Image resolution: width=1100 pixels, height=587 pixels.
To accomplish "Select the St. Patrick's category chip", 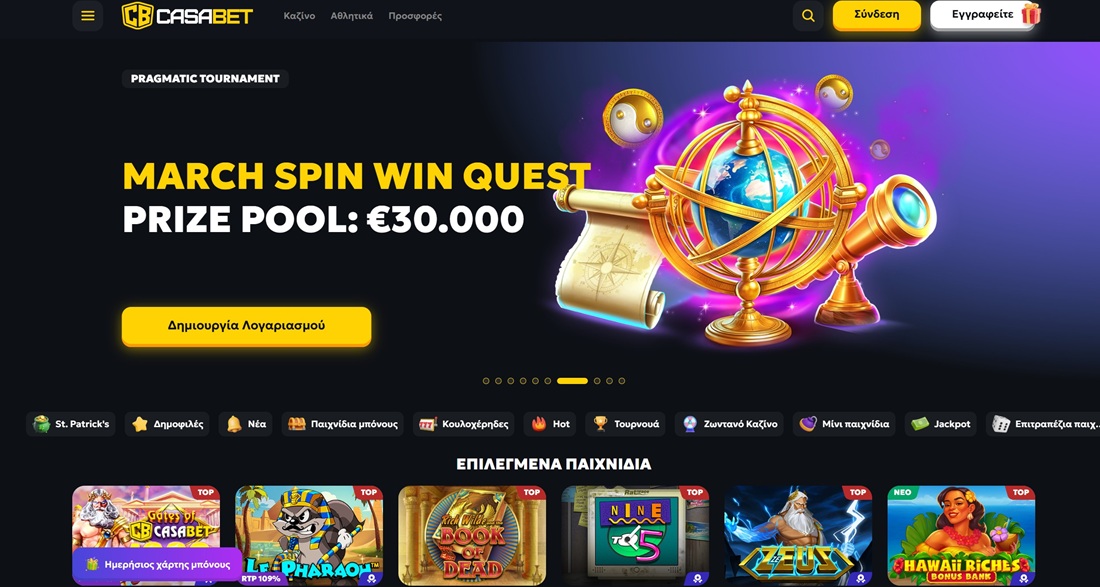I will point(71,424).
